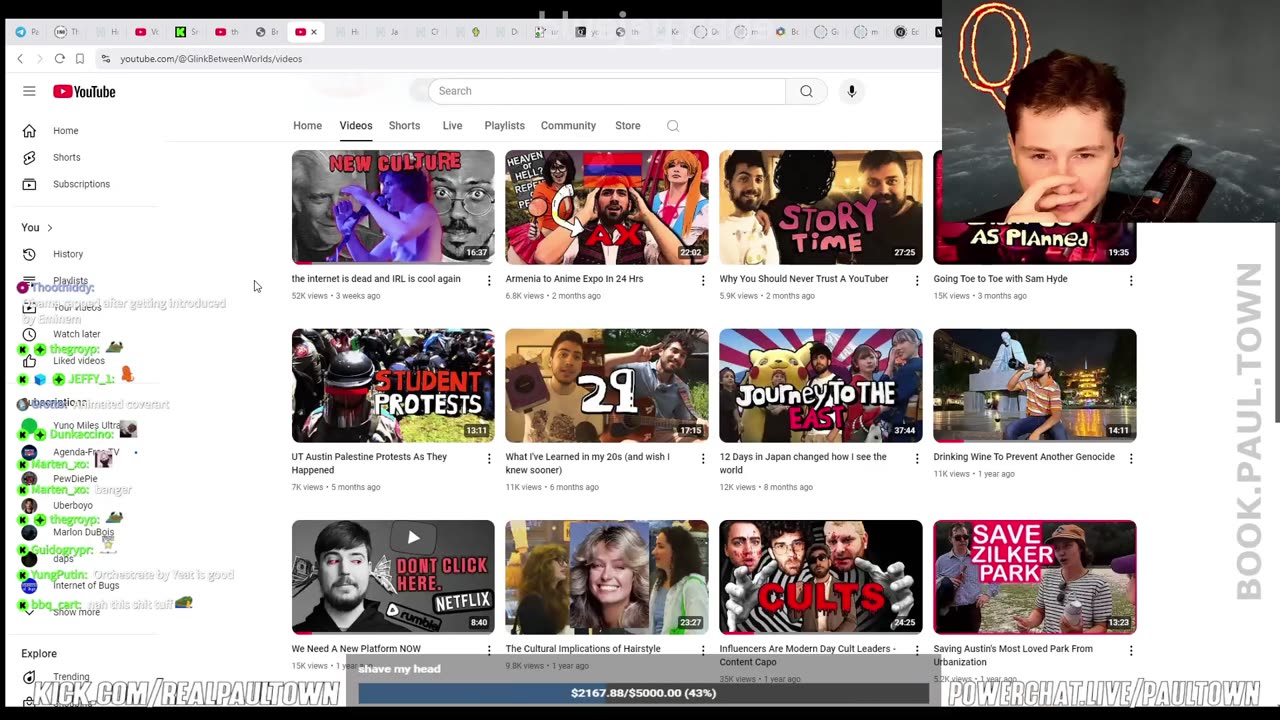Image resolution: width=1280 pixels, height=720 pixels.
Task: Open options for 'Armenia to Anime Expo' video
Action: pyautogui.click(x=703, y=281)
